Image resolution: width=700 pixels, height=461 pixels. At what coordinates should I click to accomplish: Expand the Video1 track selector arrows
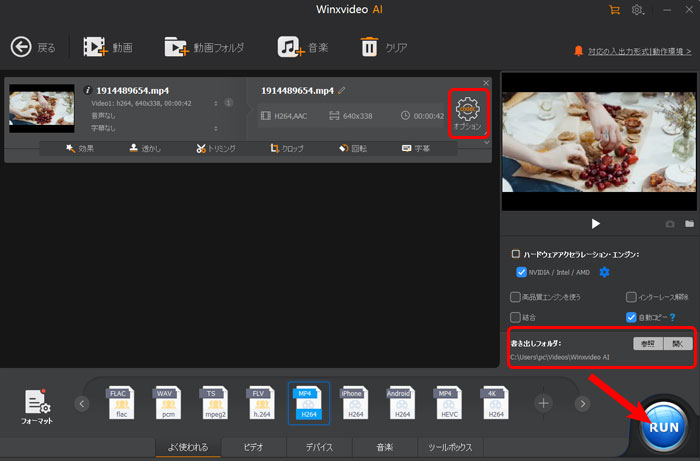(x=216, y=103)
